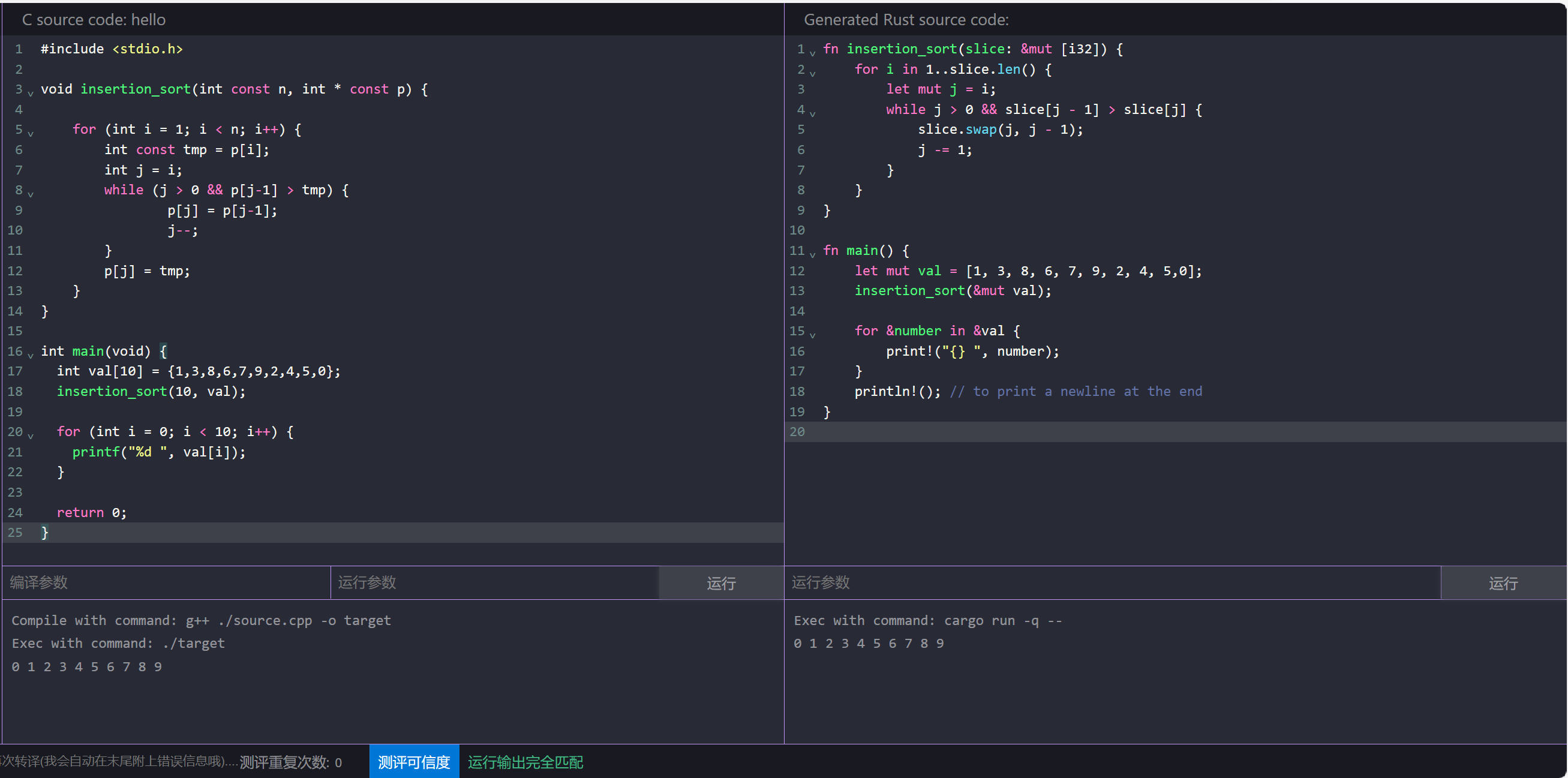Collapse C insertion_sort function fold arrow
The width and height of the screenshot is (1568, 778).
(31, 92)
